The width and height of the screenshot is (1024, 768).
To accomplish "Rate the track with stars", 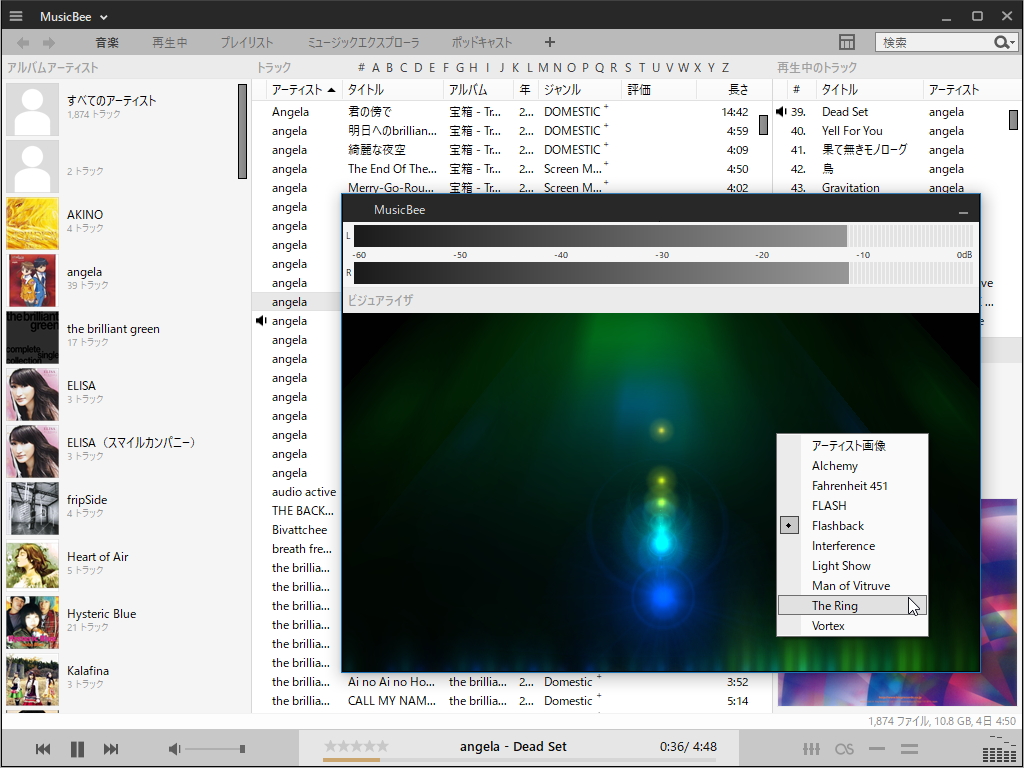I will [x=357, y=746].
